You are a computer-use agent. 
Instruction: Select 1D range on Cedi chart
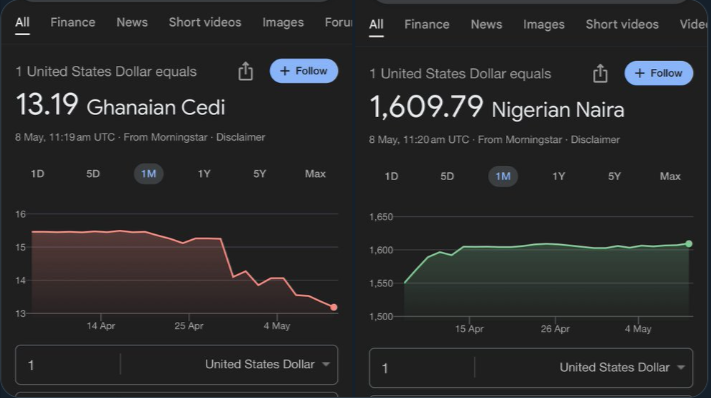(x=38, y=174)
